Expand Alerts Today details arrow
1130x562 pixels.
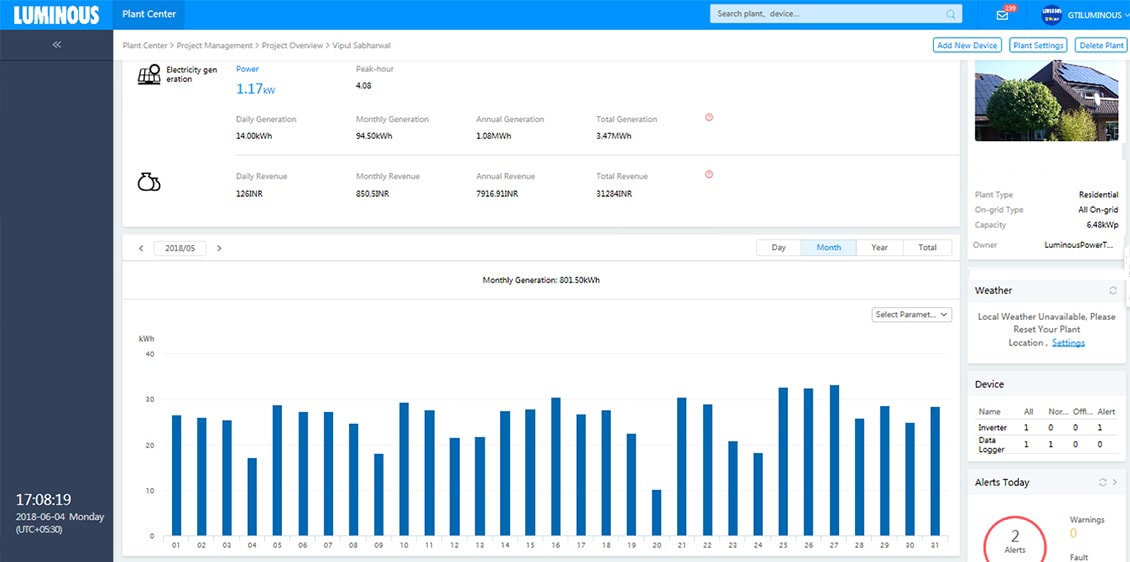coord(1116,482)
